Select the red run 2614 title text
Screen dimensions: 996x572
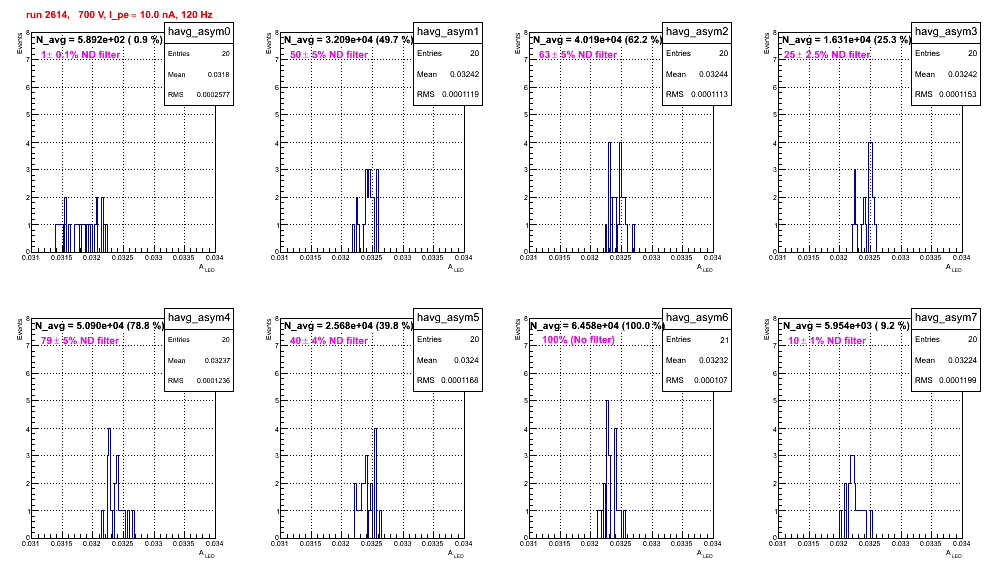tap(119, 14)
